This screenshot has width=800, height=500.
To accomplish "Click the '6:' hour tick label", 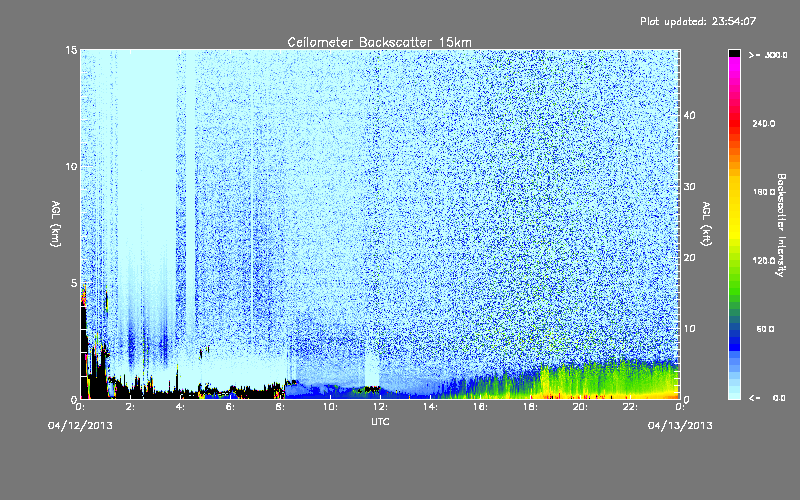I will click(231, 407).
